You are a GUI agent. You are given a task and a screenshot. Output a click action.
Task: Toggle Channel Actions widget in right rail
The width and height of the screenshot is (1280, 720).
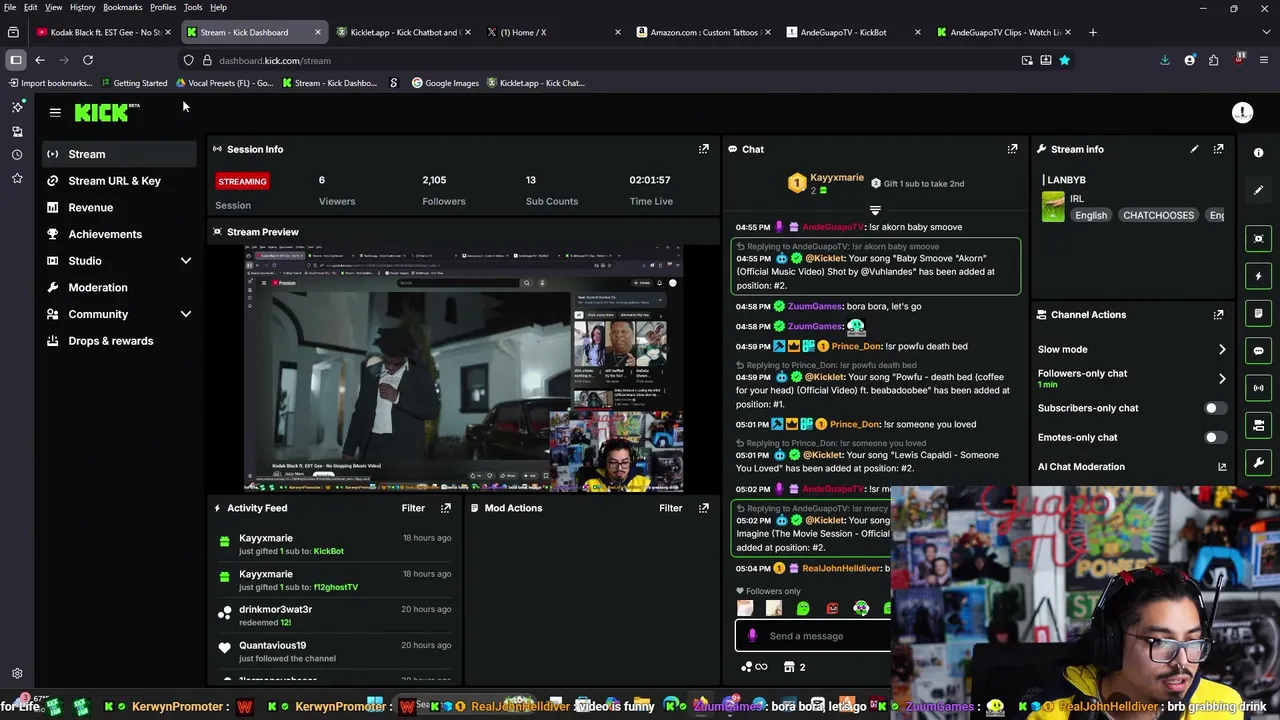click(1259, 426)
